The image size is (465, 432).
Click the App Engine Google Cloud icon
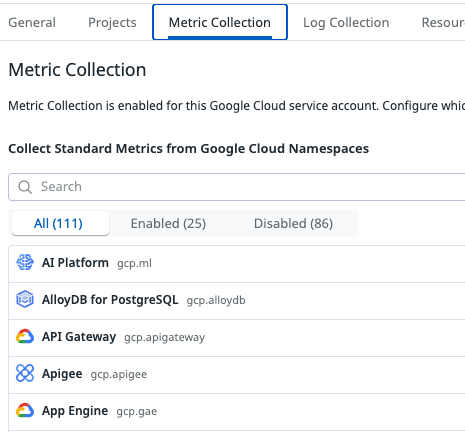tap(25, 410)
